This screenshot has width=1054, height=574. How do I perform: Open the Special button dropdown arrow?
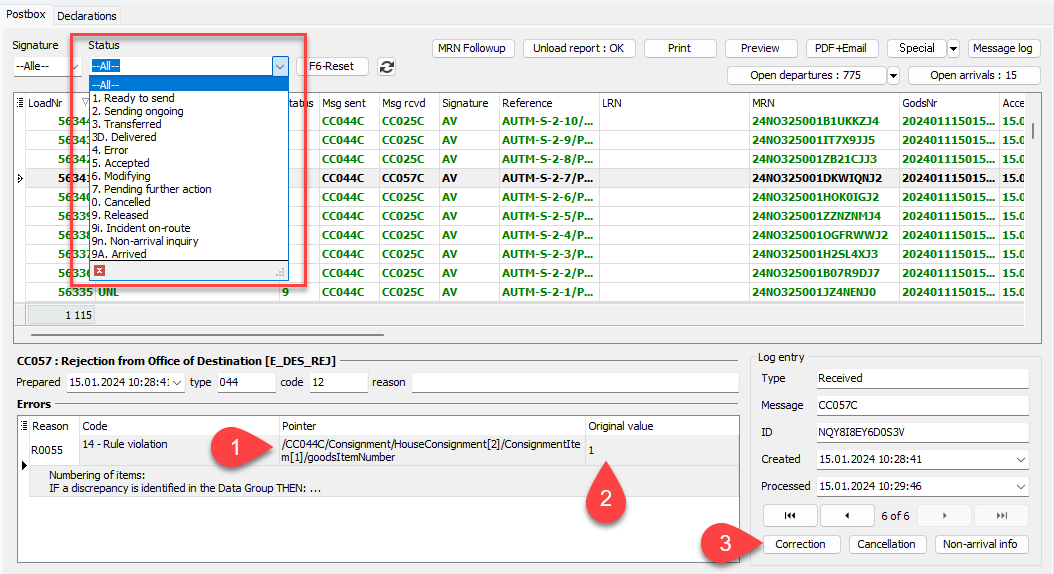pyautogui.click(x=953, y=48)
